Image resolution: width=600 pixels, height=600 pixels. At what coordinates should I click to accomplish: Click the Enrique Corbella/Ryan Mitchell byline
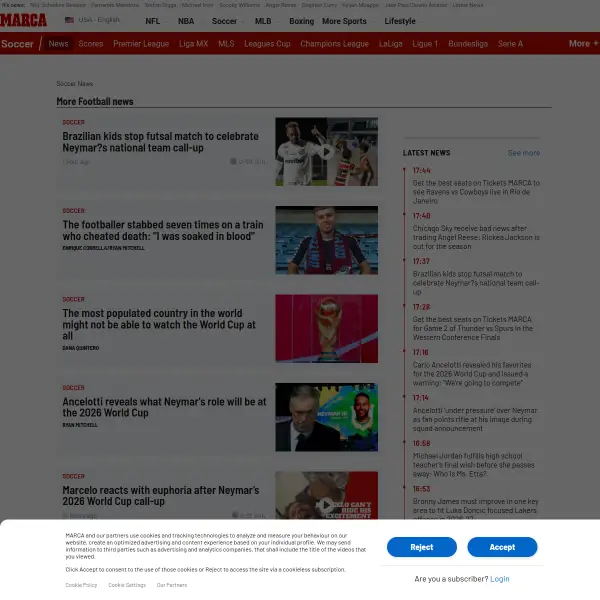103,248
